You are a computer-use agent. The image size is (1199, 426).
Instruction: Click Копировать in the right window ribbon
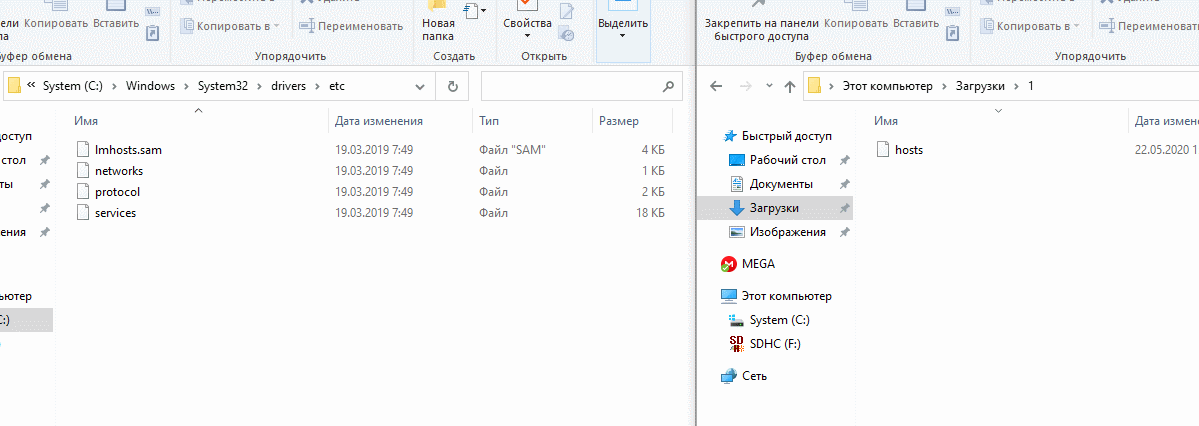click(856, 23)
